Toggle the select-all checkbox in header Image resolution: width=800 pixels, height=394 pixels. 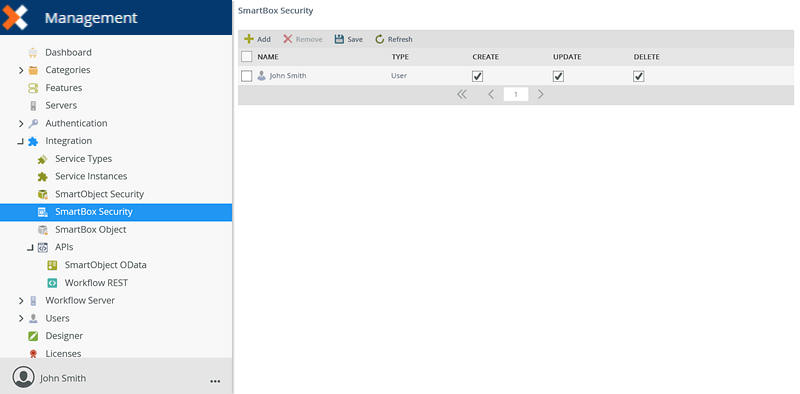(x=247, y=57)
